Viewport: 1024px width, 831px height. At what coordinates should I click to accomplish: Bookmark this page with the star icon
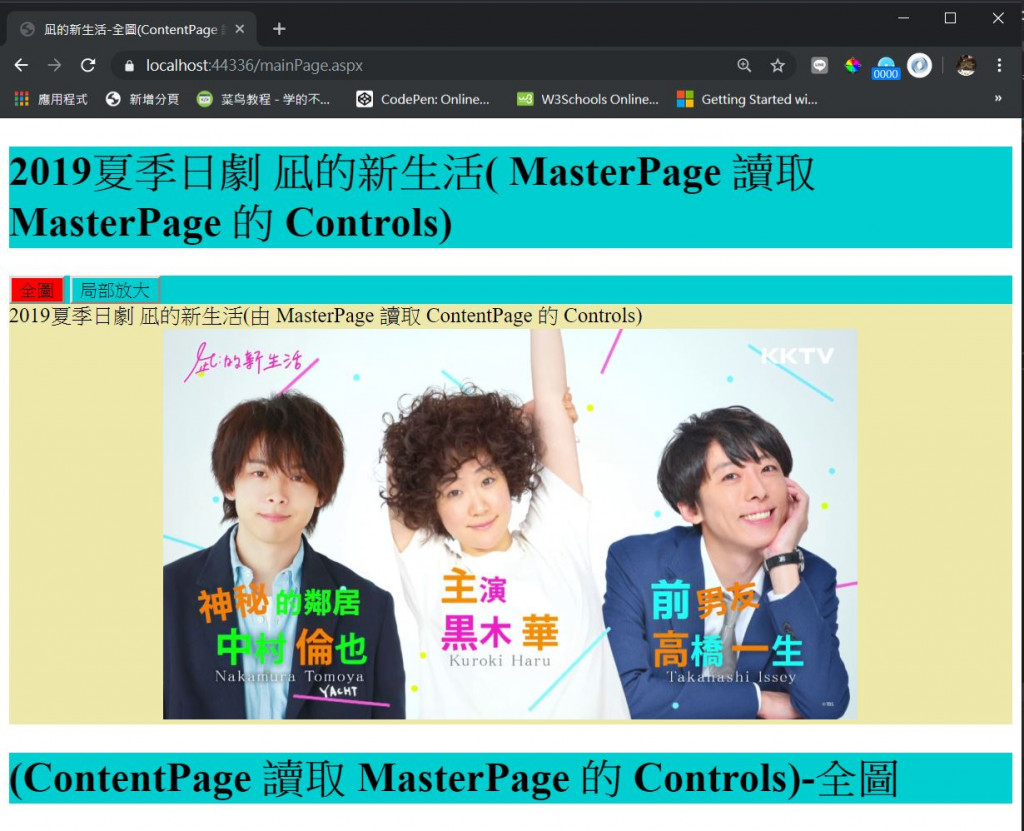[x=777, y=65]
